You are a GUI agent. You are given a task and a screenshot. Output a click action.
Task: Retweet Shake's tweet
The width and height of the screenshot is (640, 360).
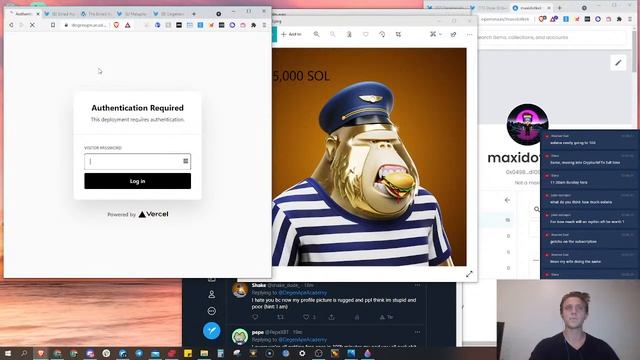coord(280,317)
